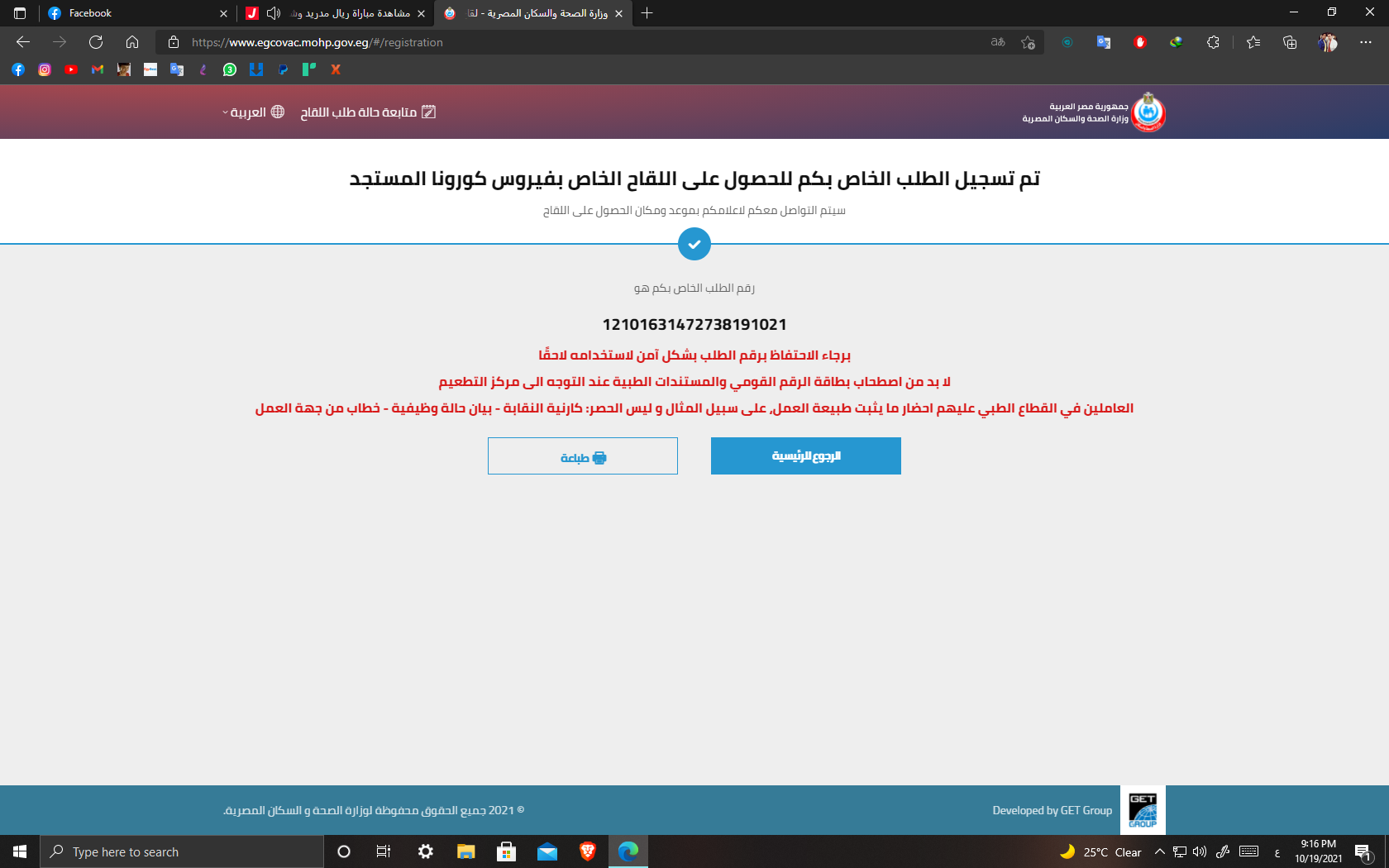1389x868 pixels.
Task: Show hidden system tray icons
Action: tap(1159, 851)
